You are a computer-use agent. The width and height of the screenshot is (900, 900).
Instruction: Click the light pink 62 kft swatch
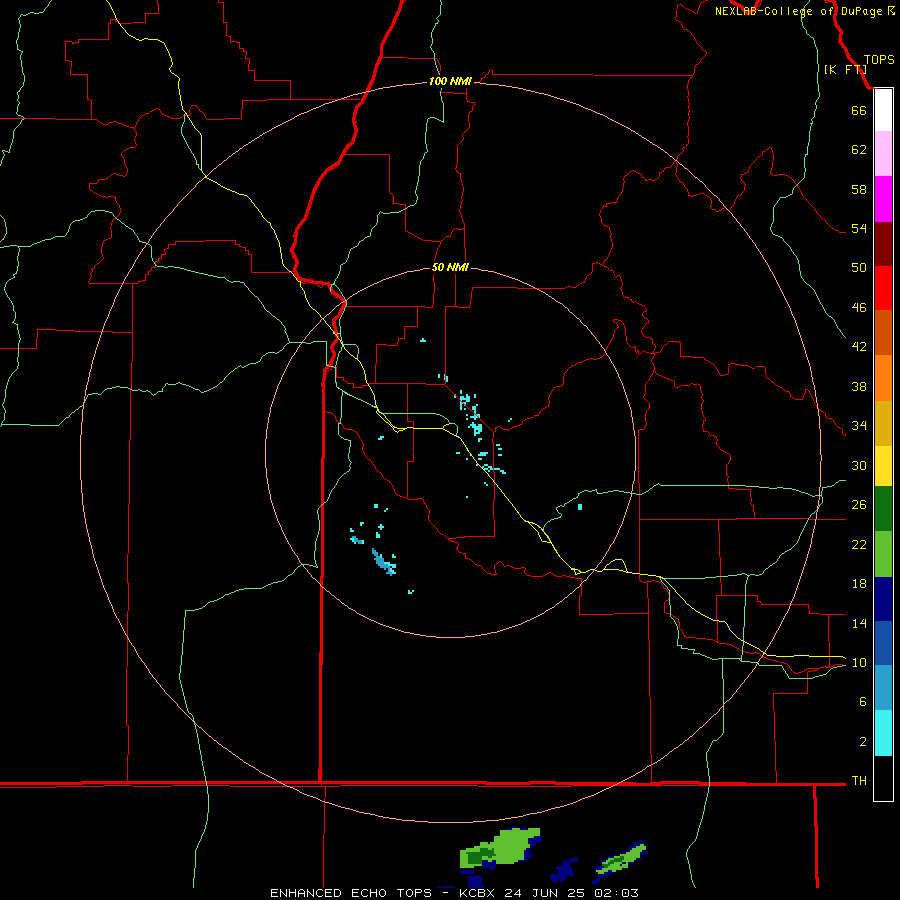click(x=883, y=154)
